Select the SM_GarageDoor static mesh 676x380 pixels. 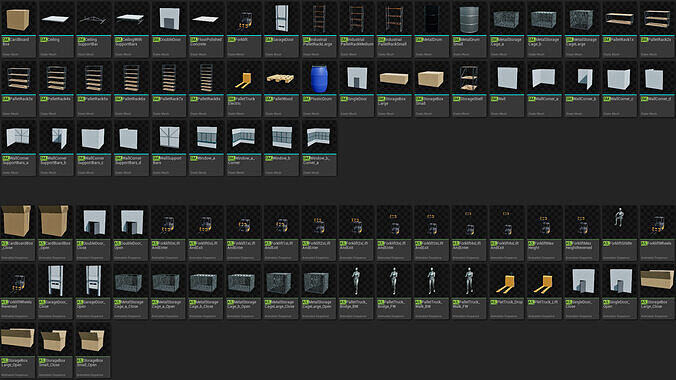281,29
